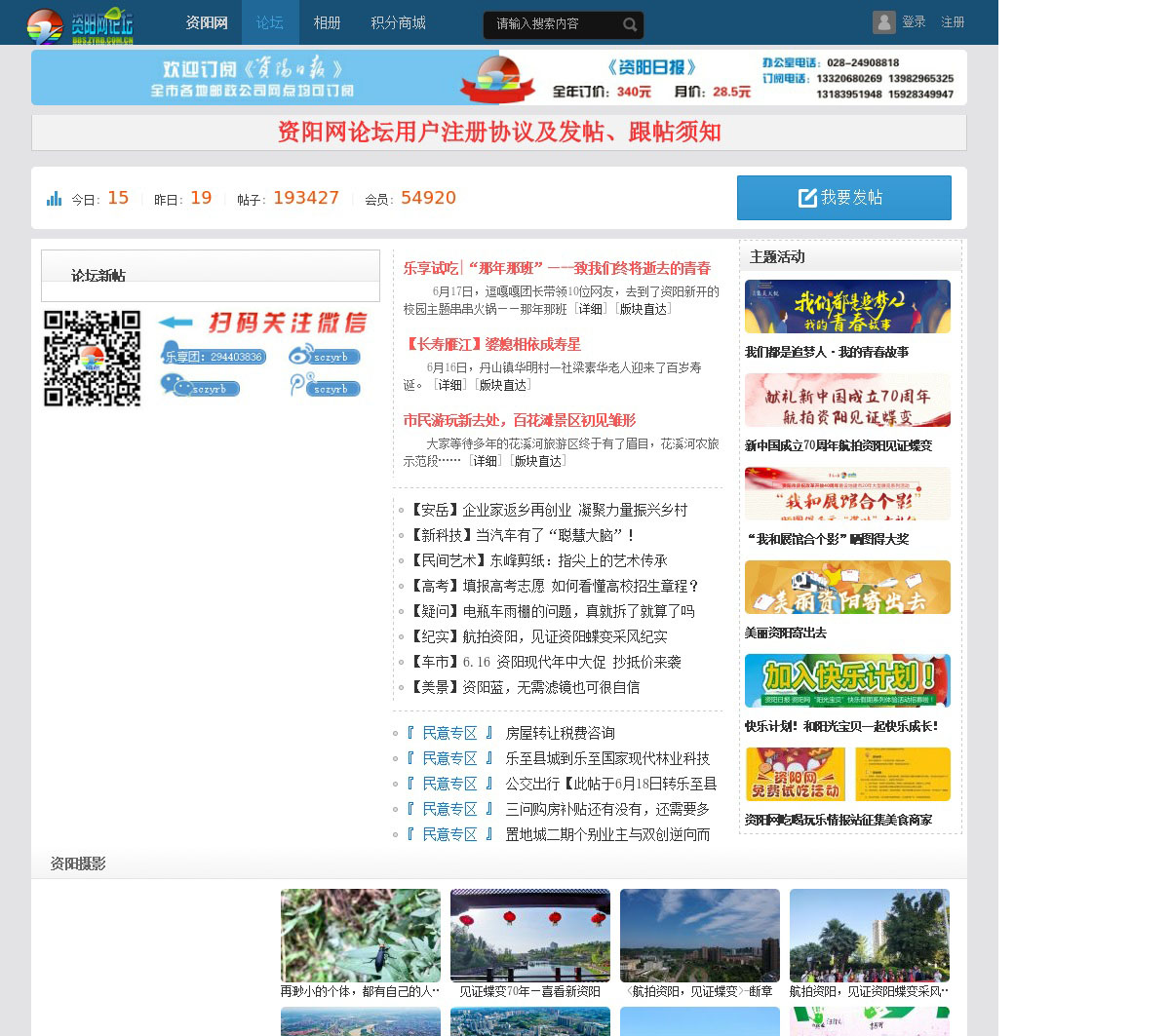Open the 公交出行 post
1170x1036 pixels.
(x=610, y=784)
